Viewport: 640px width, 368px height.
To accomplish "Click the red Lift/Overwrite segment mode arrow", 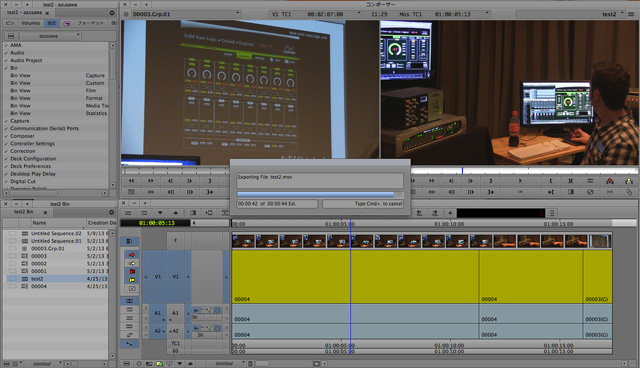I will coord(132,255).
